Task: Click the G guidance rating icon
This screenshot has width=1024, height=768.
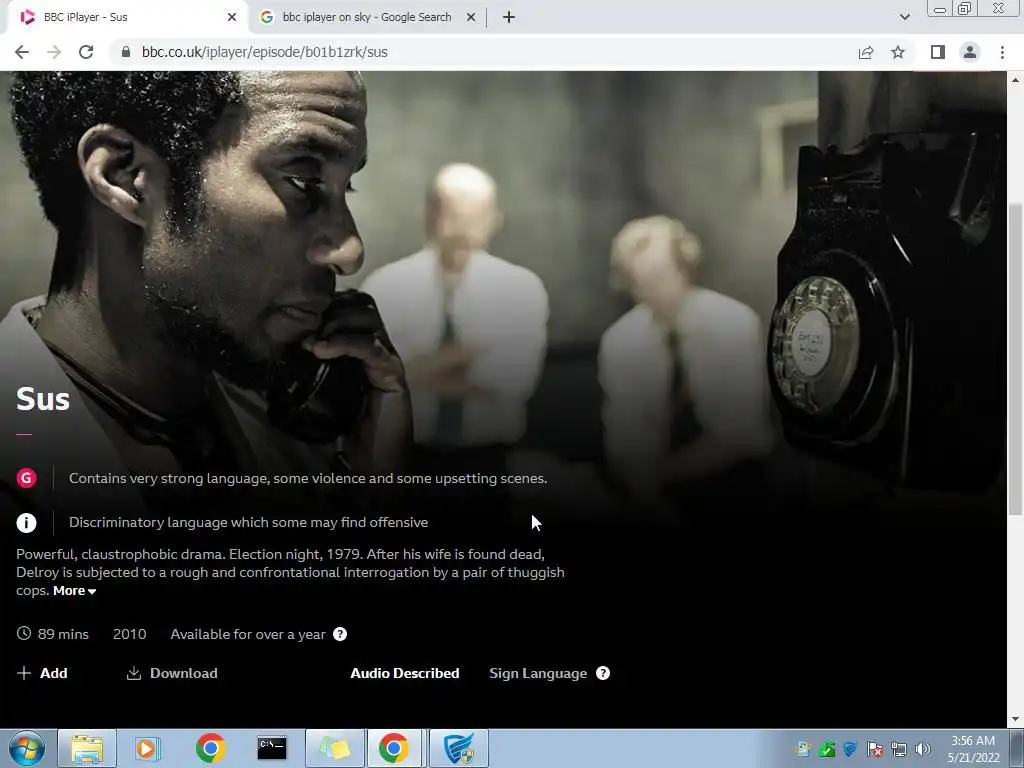Action: tap(26, 478)
